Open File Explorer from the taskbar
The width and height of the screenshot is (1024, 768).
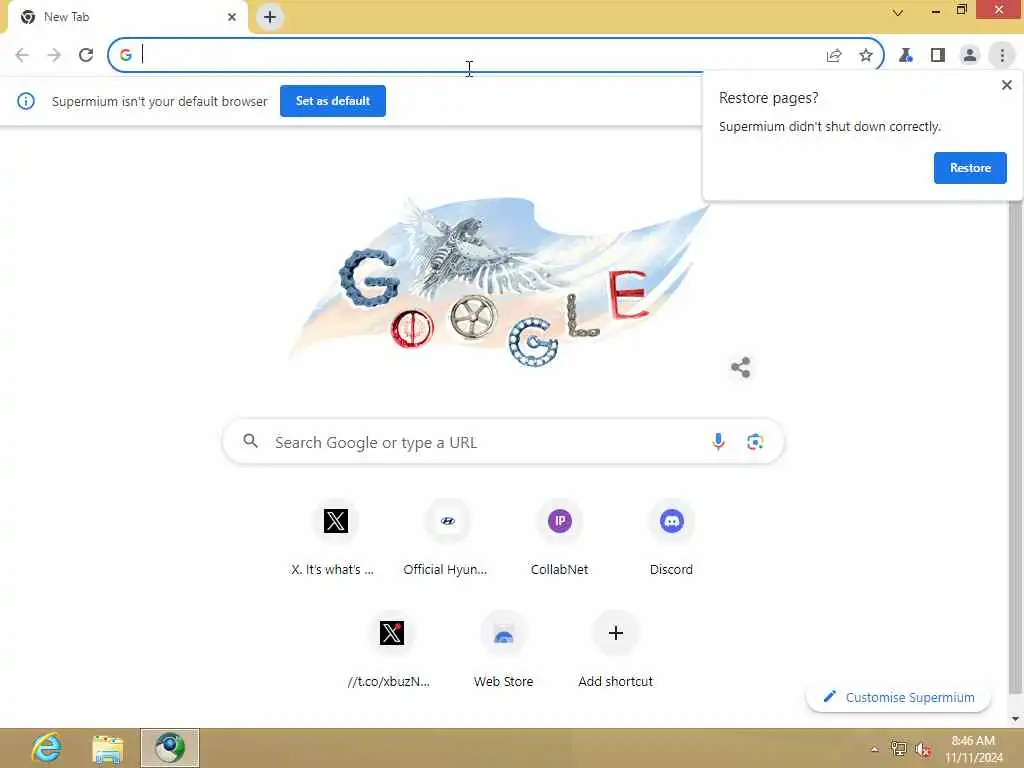(108, 748)
